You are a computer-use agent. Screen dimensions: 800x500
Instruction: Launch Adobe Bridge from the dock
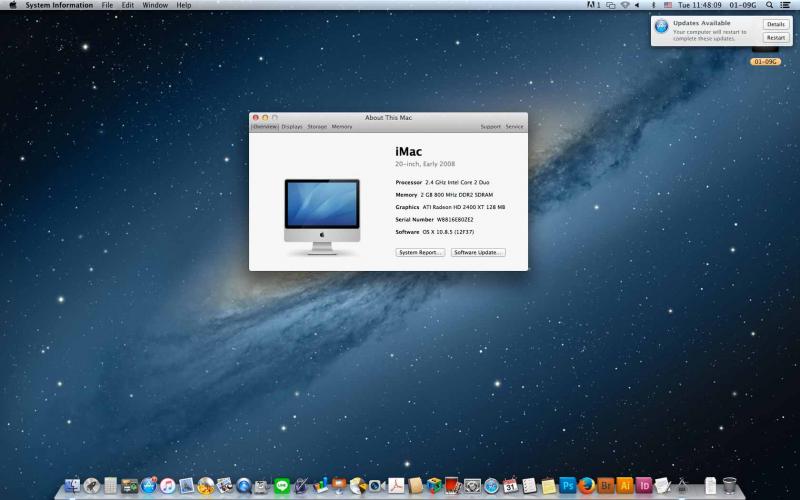606,486
